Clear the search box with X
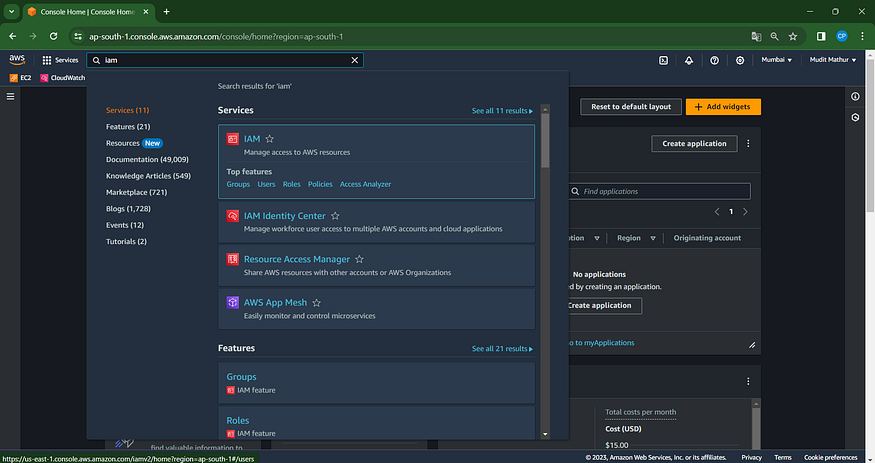The width and height of the screenshot is (875, 463). pyautogui.click(x=354, y=60)
